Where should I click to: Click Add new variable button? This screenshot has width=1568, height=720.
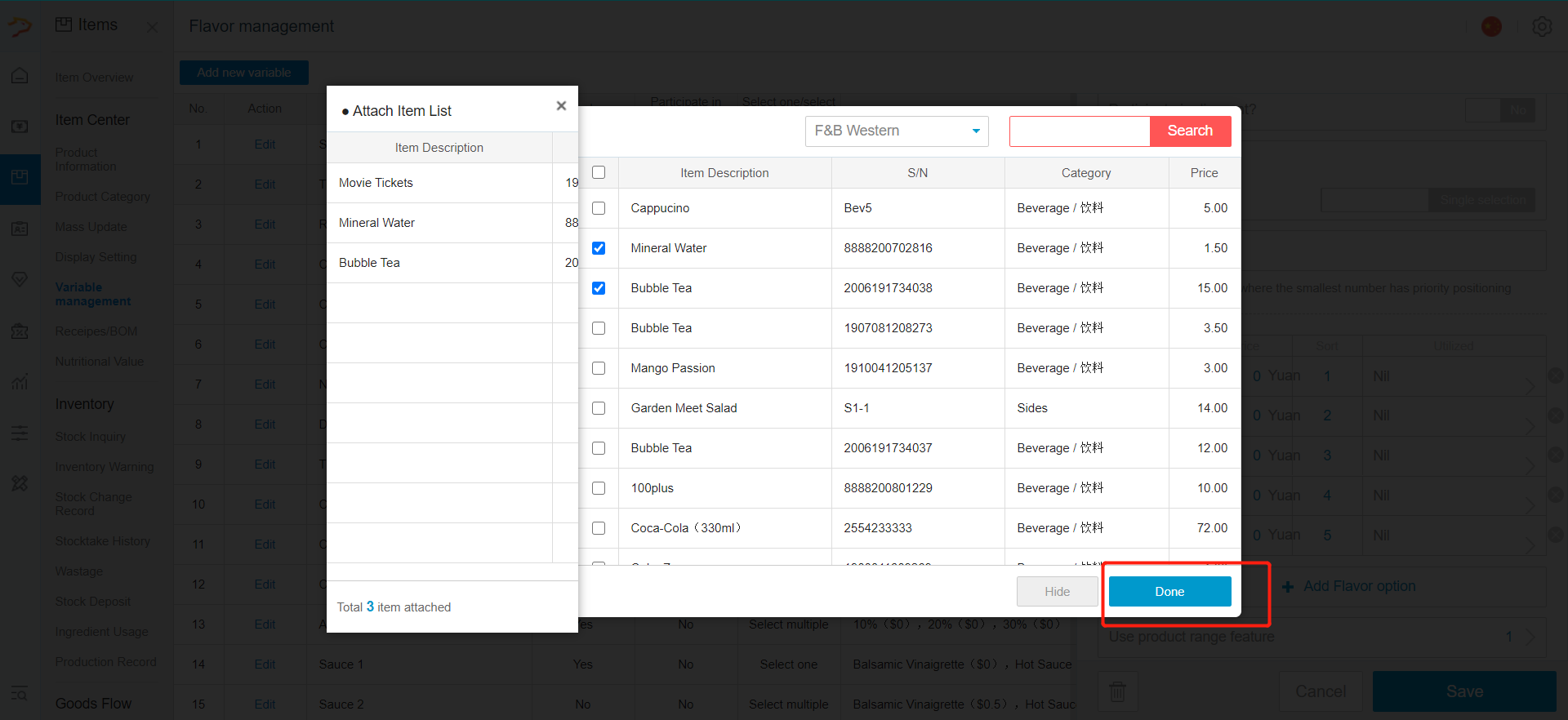(x=244, y=73)
